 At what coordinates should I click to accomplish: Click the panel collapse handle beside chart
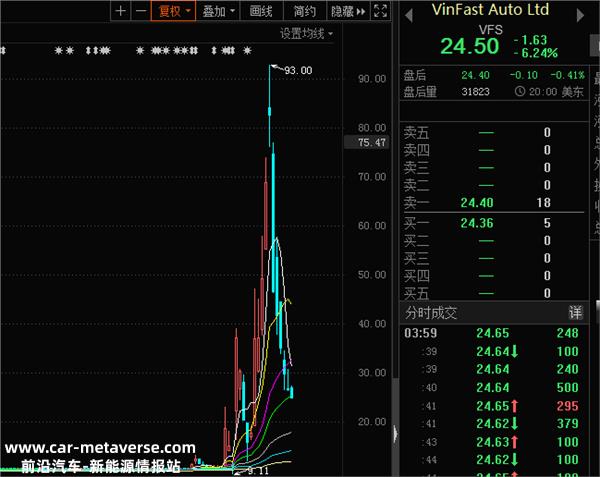point(395,434)
